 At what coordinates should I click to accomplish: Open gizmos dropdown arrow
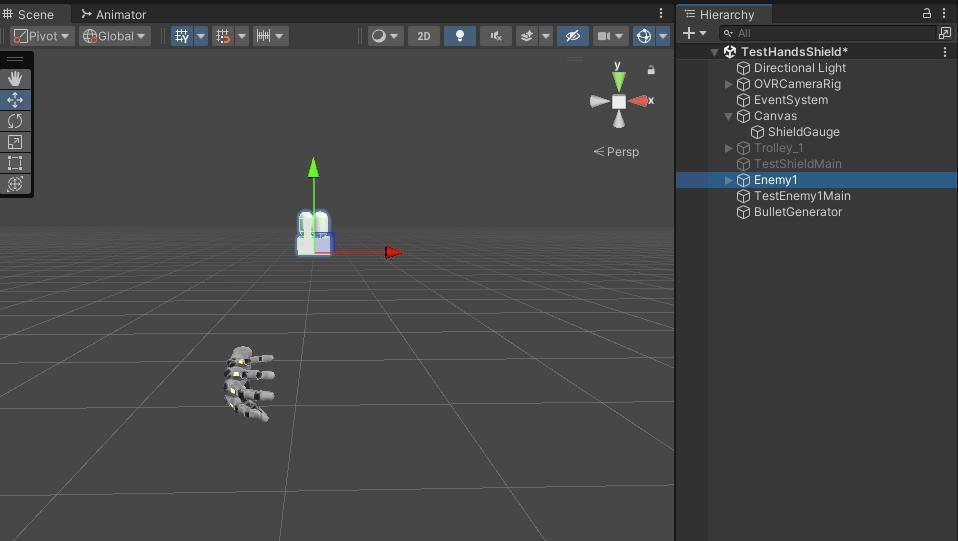coord(663,36)
